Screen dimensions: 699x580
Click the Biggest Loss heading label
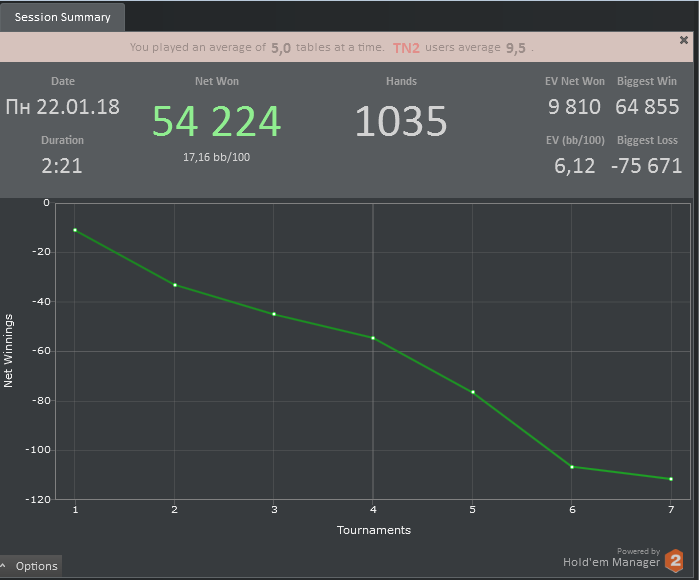coord(647,140)
